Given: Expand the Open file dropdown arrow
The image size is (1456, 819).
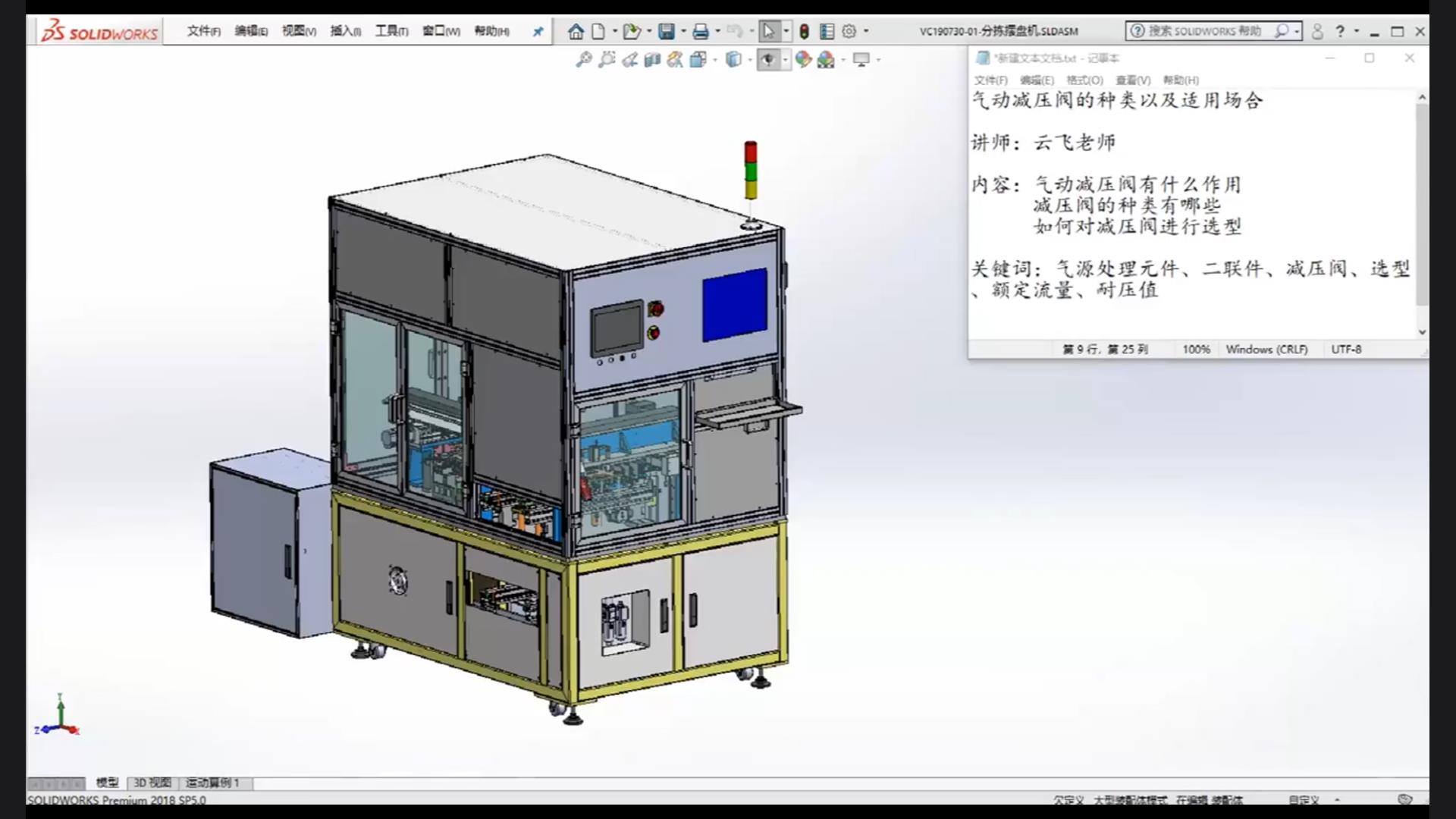Looking at the screenshot, I should click(649, 31).
